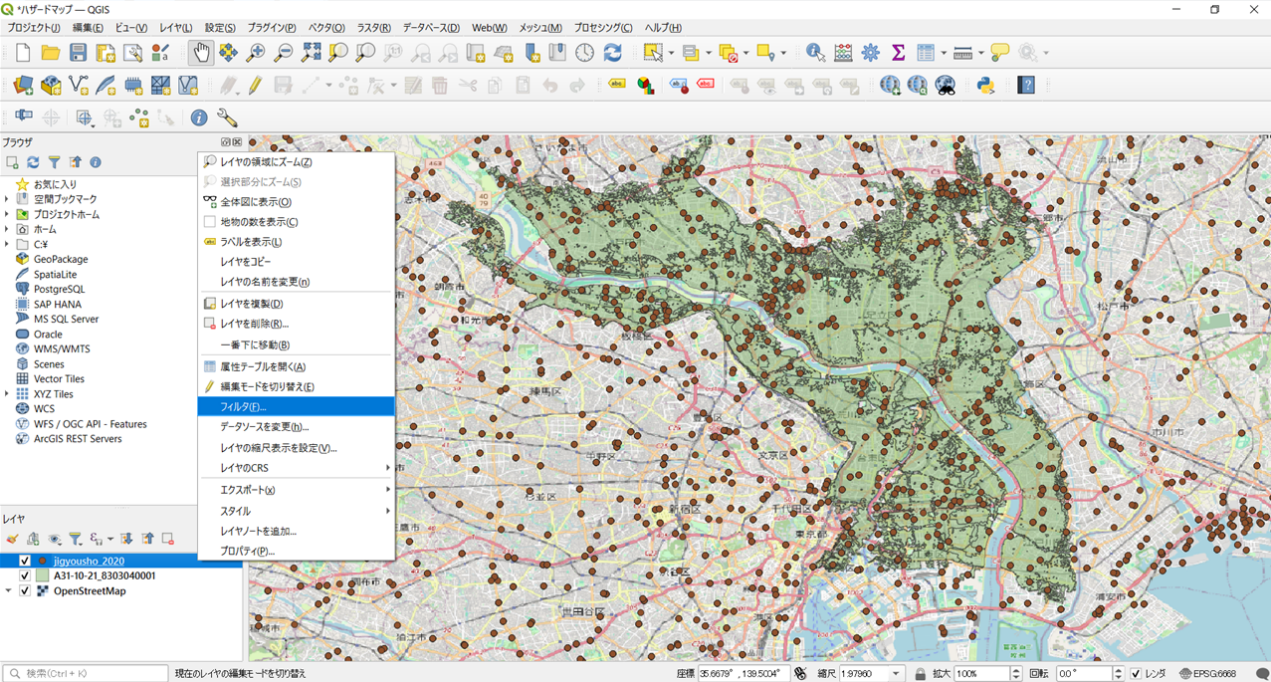The height and width of the screenshot is (682, 1271).
Task: Open the Temporal Controller clock icon
Action: 584,53
